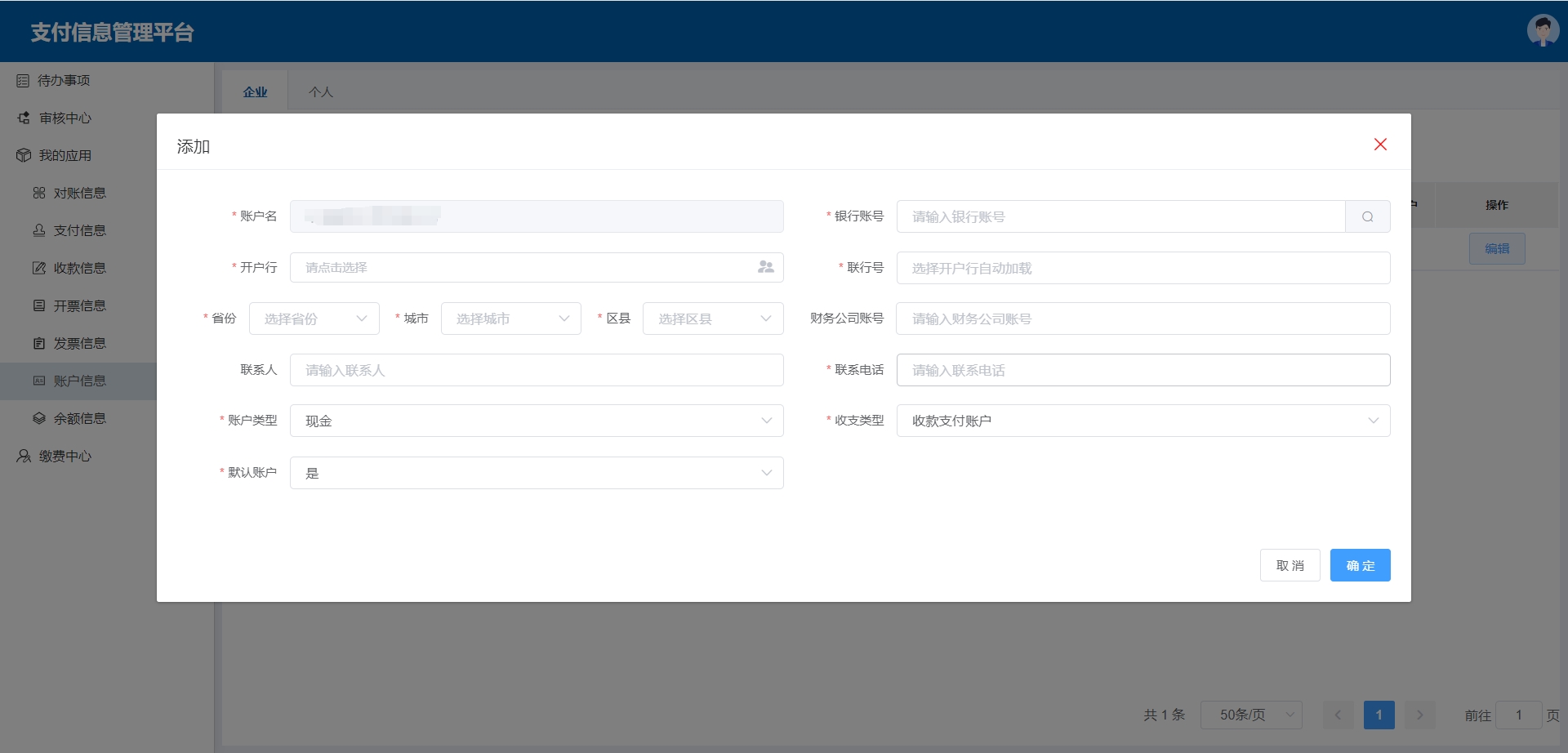Click the 收款信息 edit icon in sidebar

pos(39,269)
